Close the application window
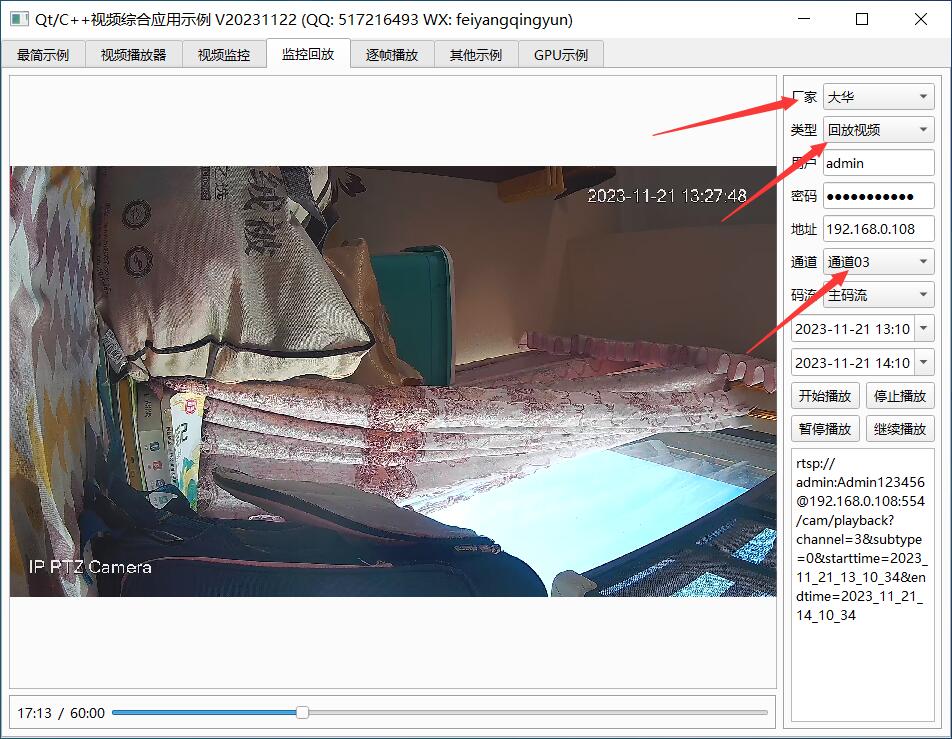Image resolution: width=952 pixels, height=739 pixels. 920,19
